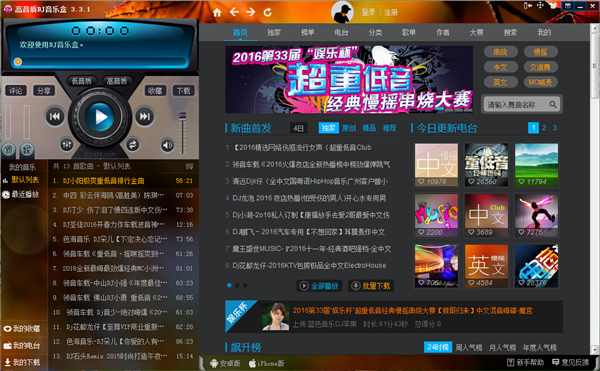This screenshot has width=600, height=371.
Task: Open the 歌单 playlist tab
Action: tap(409, 33)
